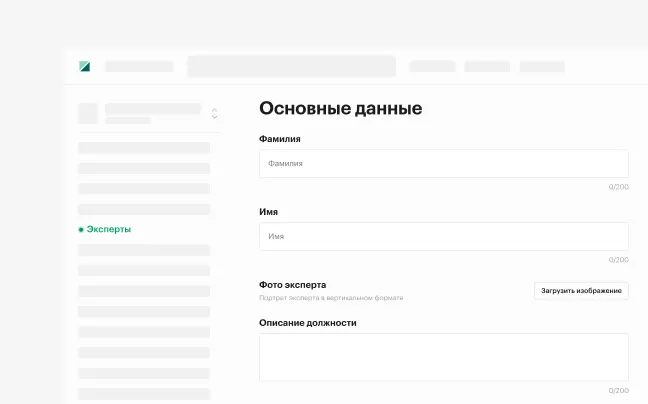Click the green triangular logo icon
The height and width of the screenshot is (404, 648).
[84, 66]
